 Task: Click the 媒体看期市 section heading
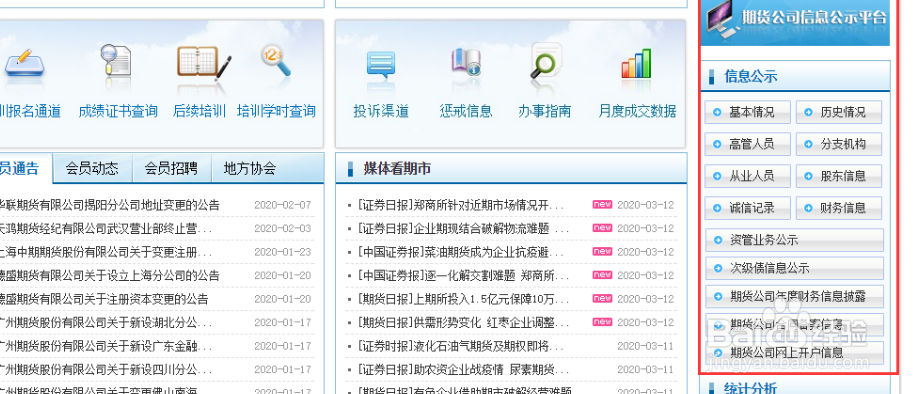tap(397, 169)
